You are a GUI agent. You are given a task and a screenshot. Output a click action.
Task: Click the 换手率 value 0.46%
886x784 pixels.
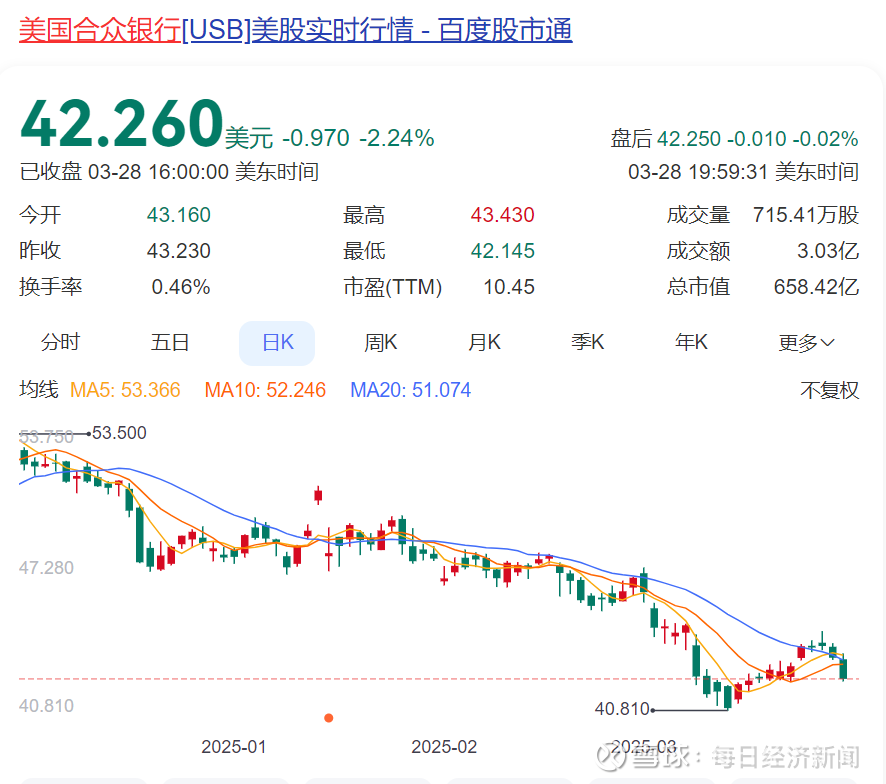tap(181, 287)
